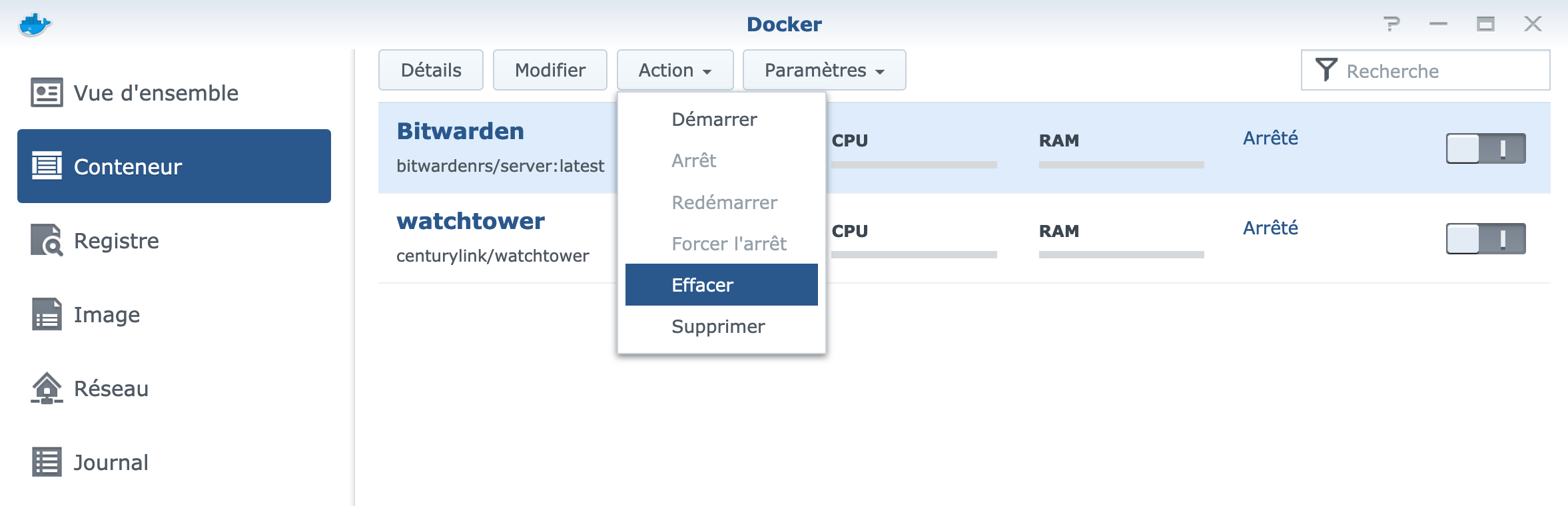Viewport: 1568px width, 506px height.
Task: Choose Démarrer from the Action menu
Action: (x=714, y=120)
